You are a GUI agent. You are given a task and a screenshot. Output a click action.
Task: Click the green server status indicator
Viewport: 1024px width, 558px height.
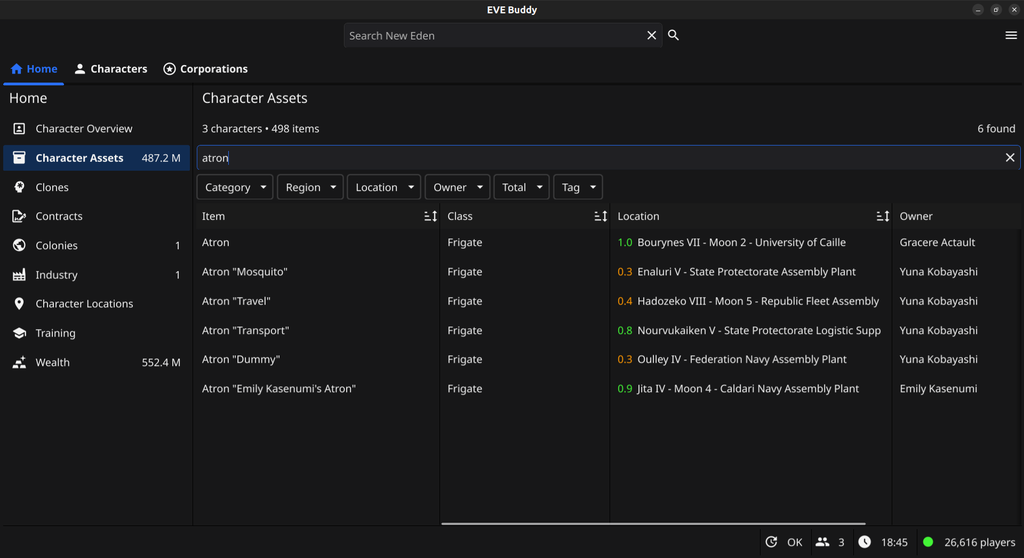click(x=928, y=542)
